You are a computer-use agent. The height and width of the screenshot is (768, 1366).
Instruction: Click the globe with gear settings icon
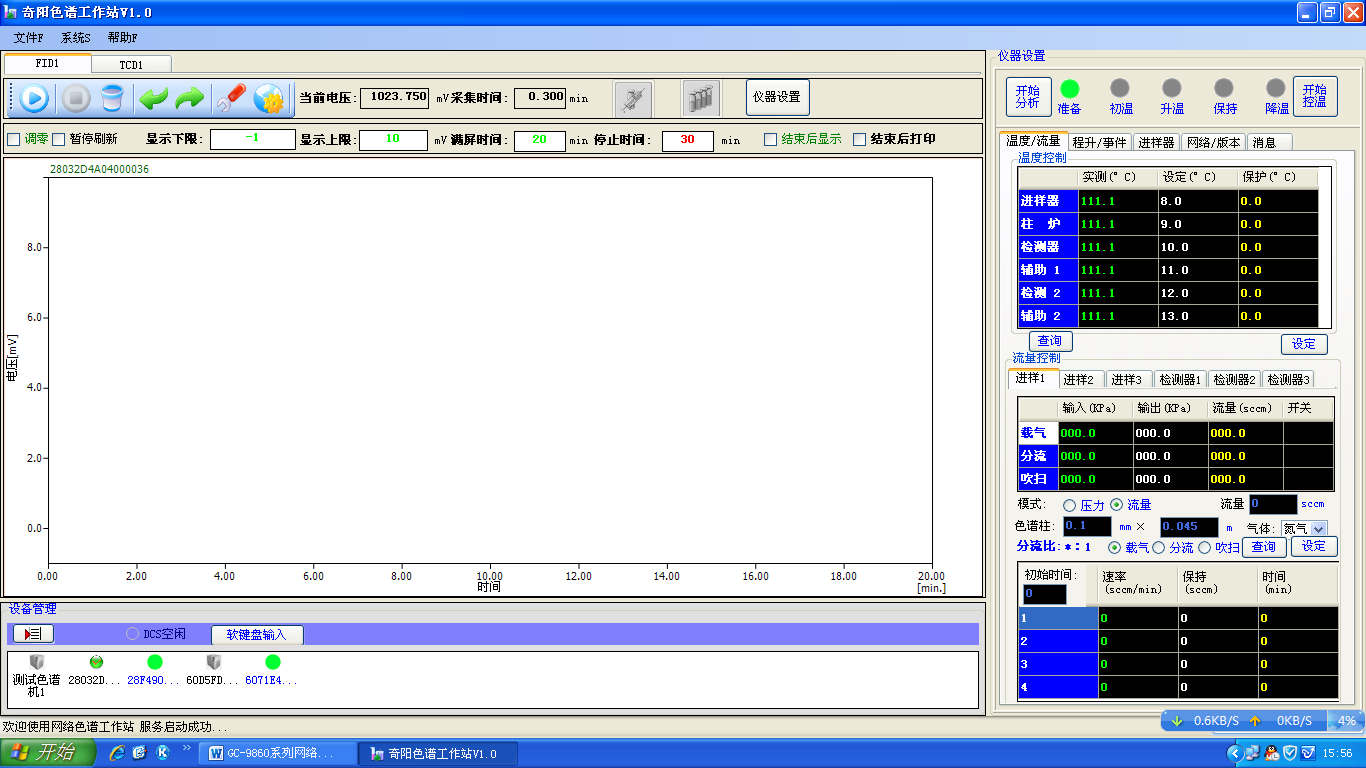click(x=268, y=98)
